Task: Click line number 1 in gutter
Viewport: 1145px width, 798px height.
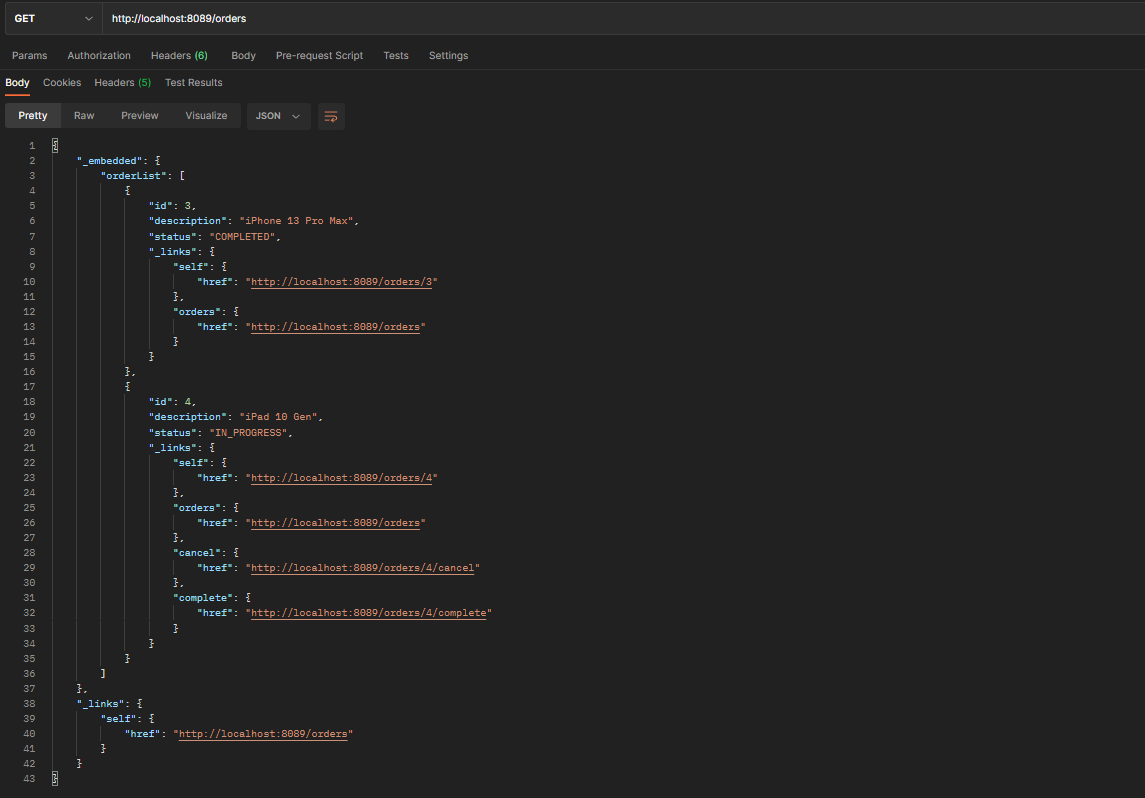Action: pos(31,146)
